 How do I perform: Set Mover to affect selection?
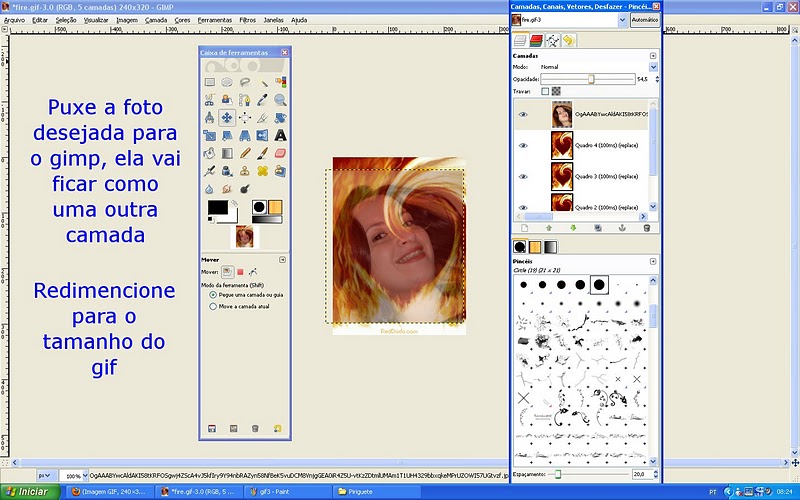click(240, 272)
